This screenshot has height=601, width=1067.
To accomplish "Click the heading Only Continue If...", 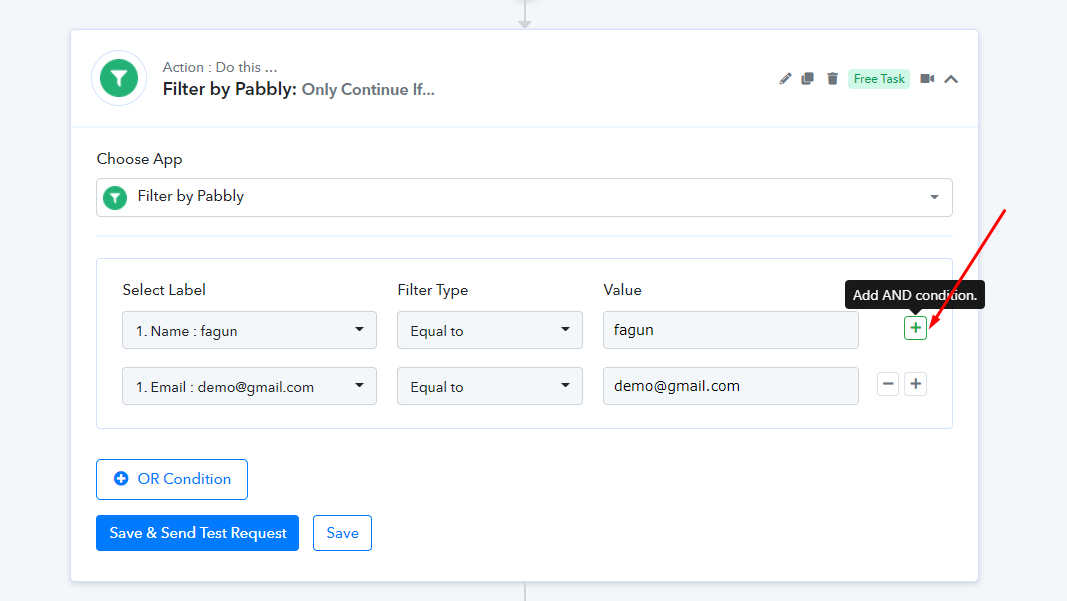I will tap(368, 89).
